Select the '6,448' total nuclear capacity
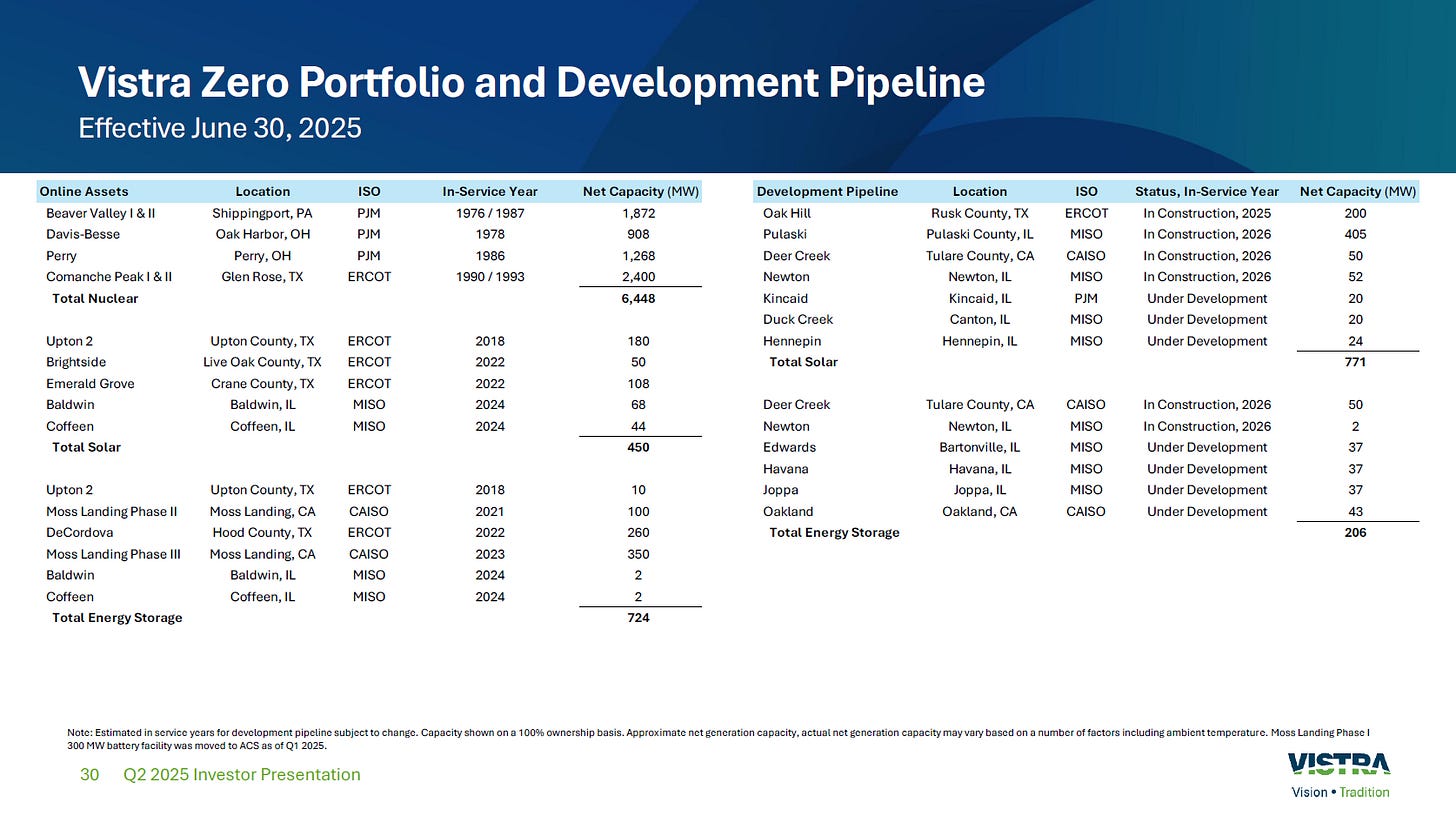 pyautogui.click(x=638, y=298)
